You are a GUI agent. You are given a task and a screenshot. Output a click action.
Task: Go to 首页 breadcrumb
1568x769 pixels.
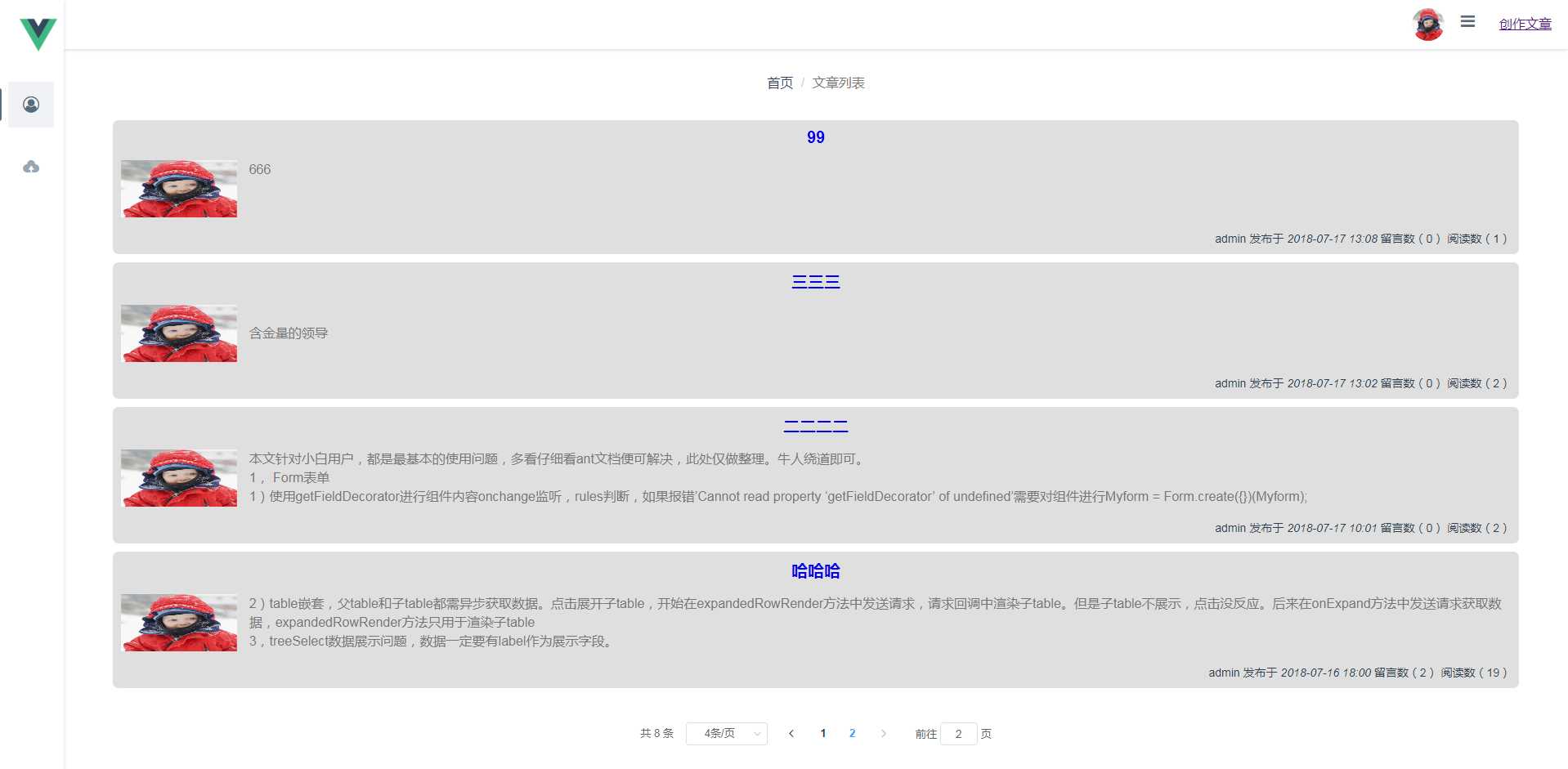780,83
